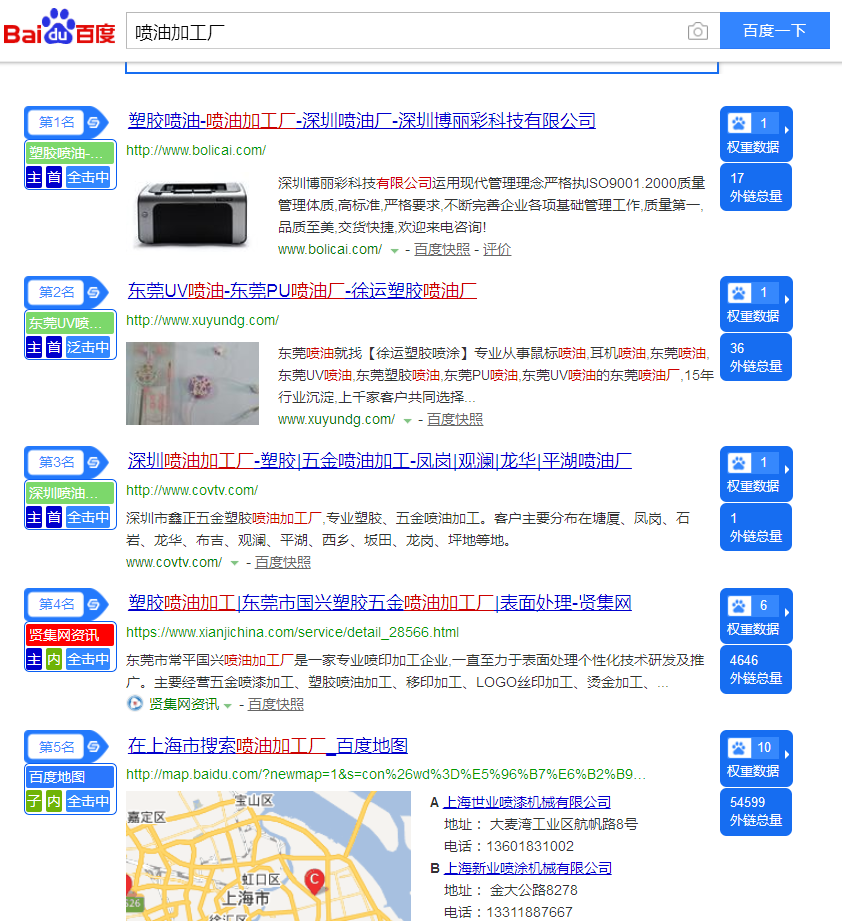This screenshot has height=921, width=842.
Task: Open the 表面处理-贤集网 result title
Action: (380, 603)
